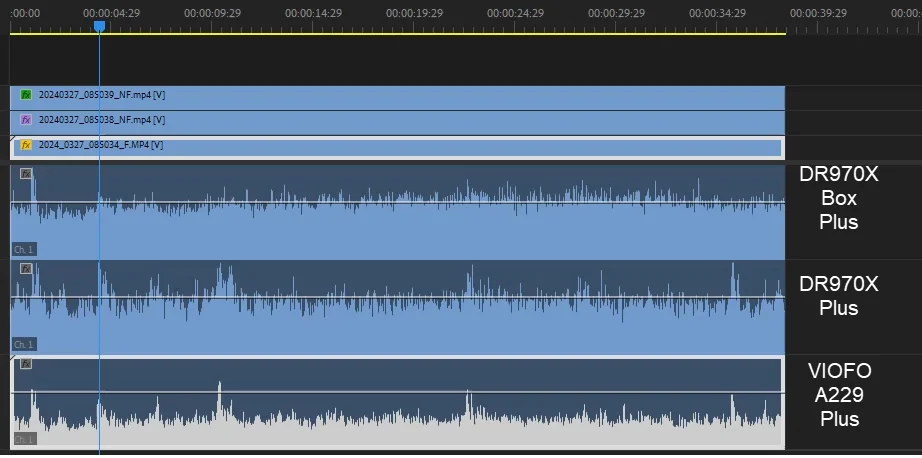Click the fx badge on DR970X Box Plus audio clip
The width and height of the screenshot is (922, 458).
(26, 173)
